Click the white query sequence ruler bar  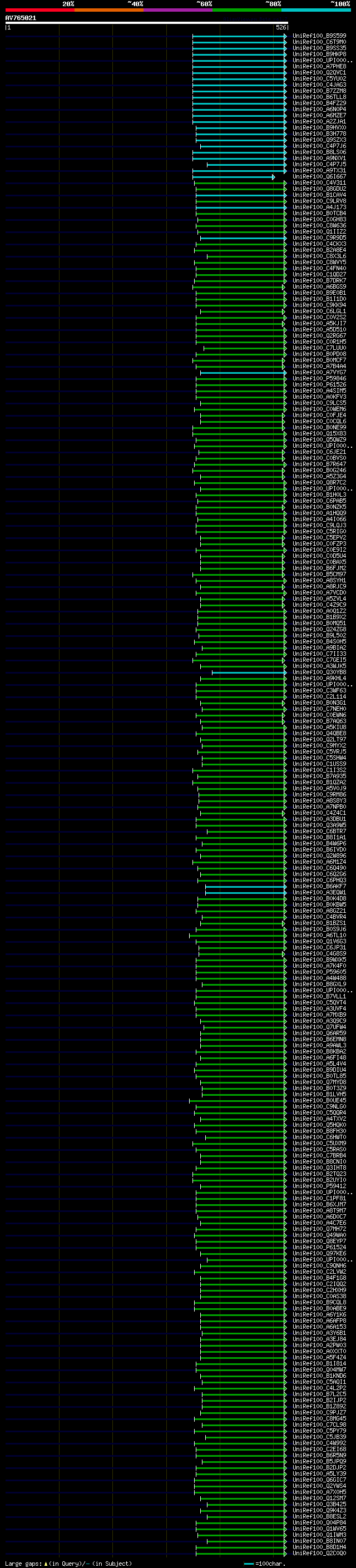pos(146,22)
